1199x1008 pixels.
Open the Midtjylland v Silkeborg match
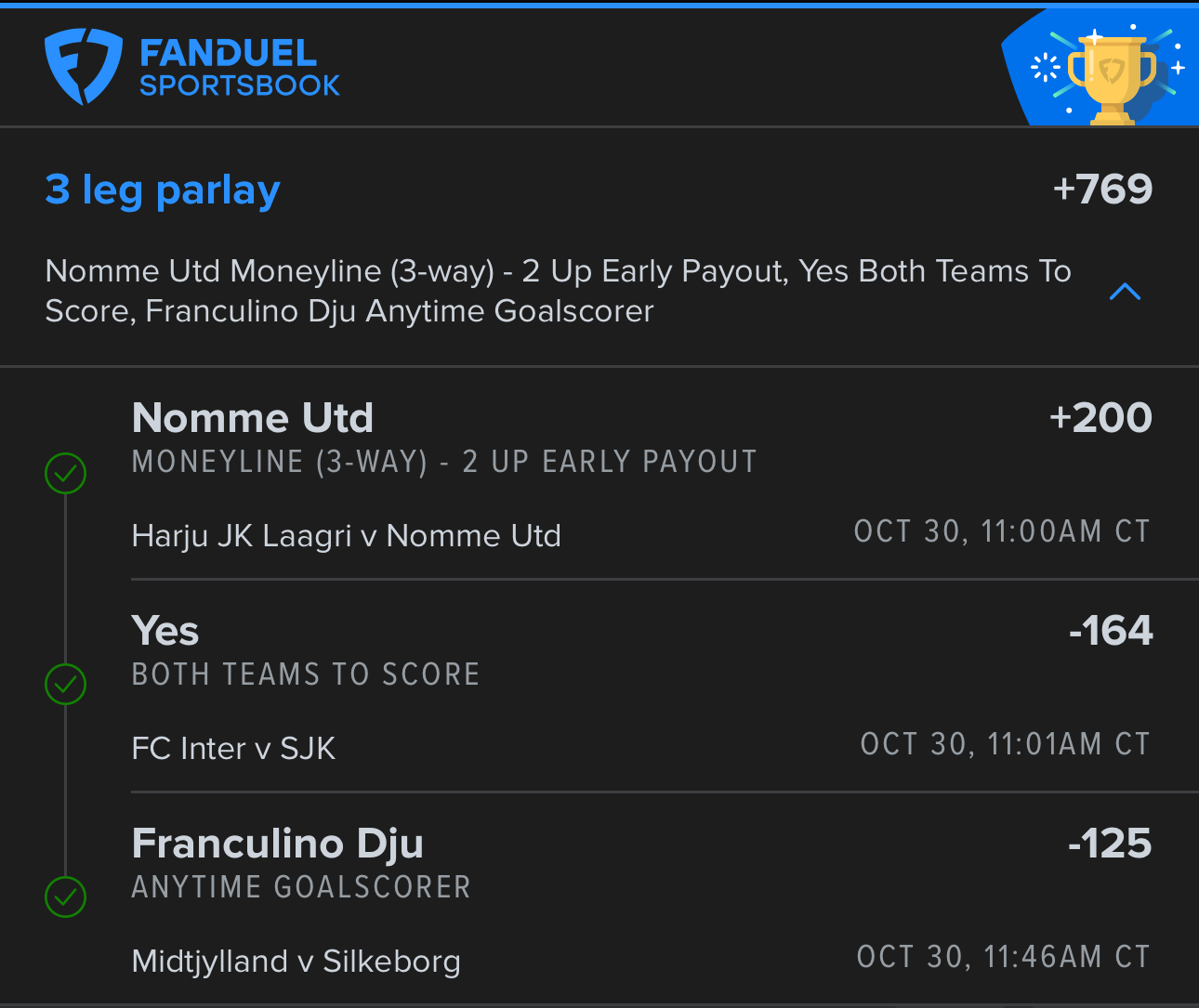click(296, 961)
